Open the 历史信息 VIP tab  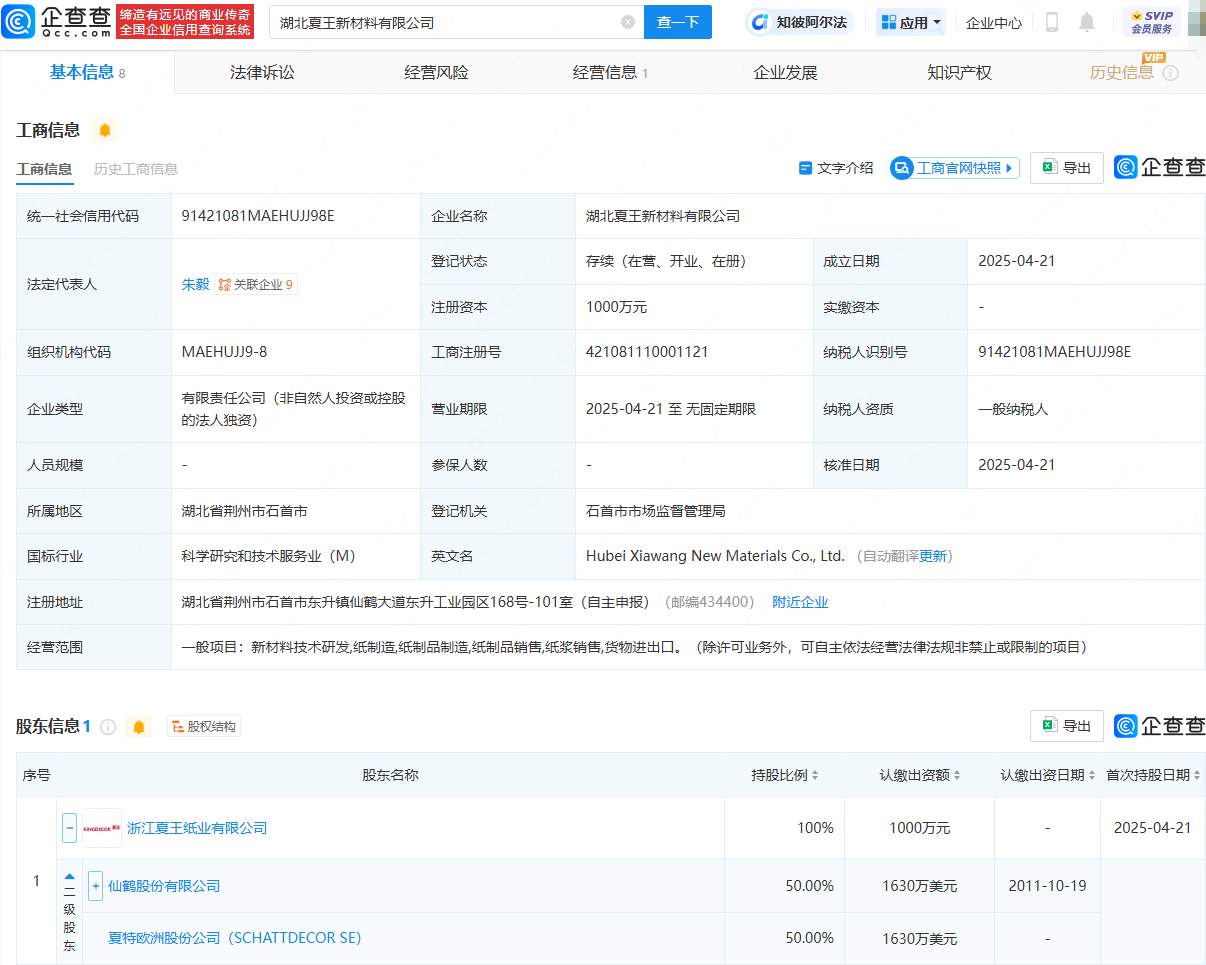click(x=1122, y=72)
